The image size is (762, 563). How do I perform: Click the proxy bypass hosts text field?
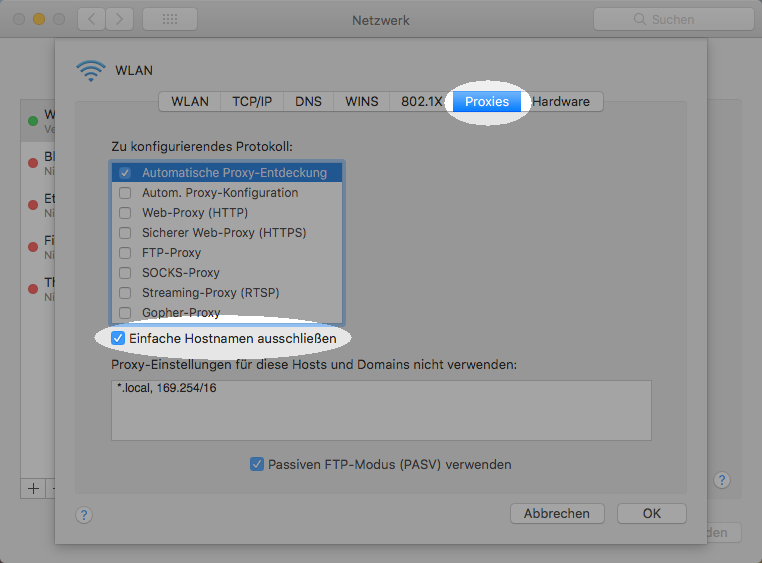381,410
